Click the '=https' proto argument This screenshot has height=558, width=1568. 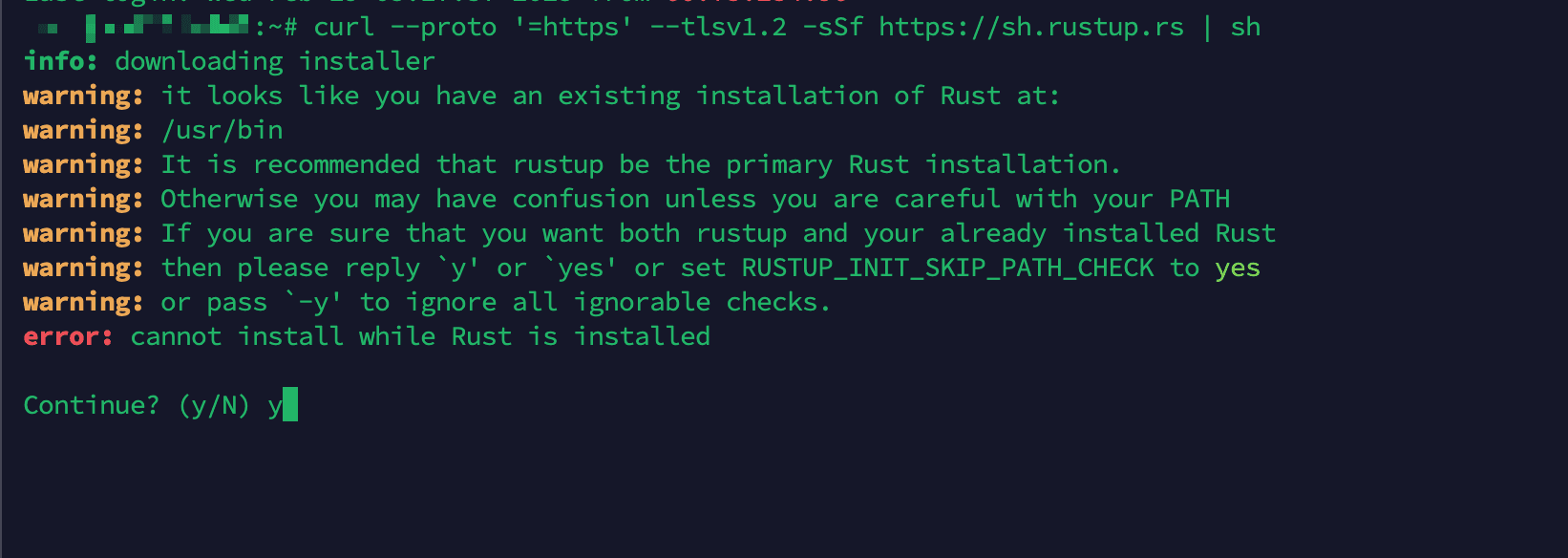coord(573,27)
